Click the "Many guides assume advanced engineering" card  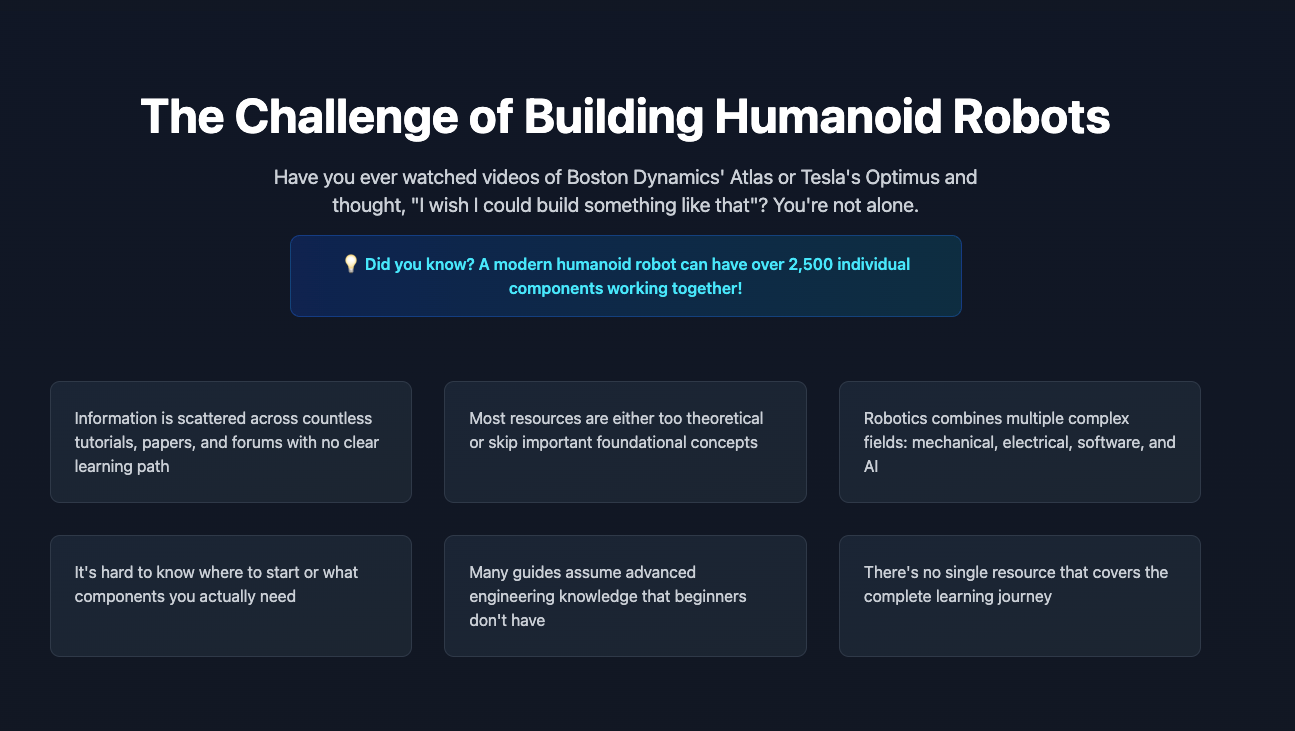[x=625, y=596]
